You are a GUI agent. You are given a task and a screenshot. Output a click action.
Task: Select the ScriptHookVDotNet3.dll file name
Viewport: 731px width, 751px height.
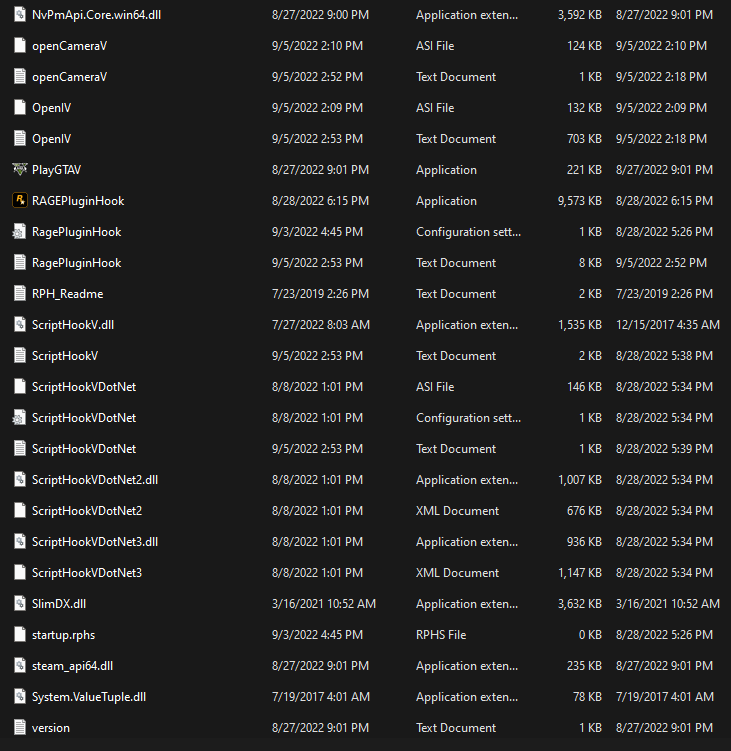click(95, 542)
